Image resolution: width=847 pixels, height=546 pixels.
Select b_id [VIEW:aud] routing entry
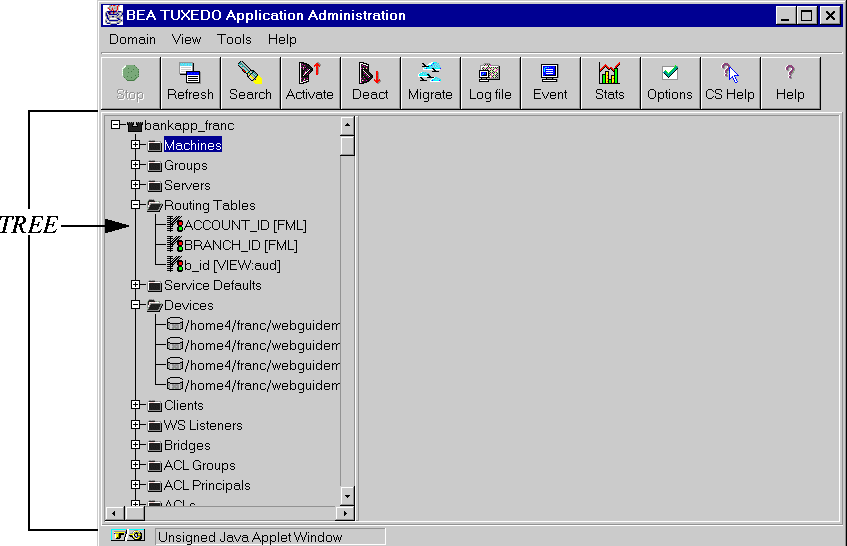pyautogui.click(x=232, y=265)
